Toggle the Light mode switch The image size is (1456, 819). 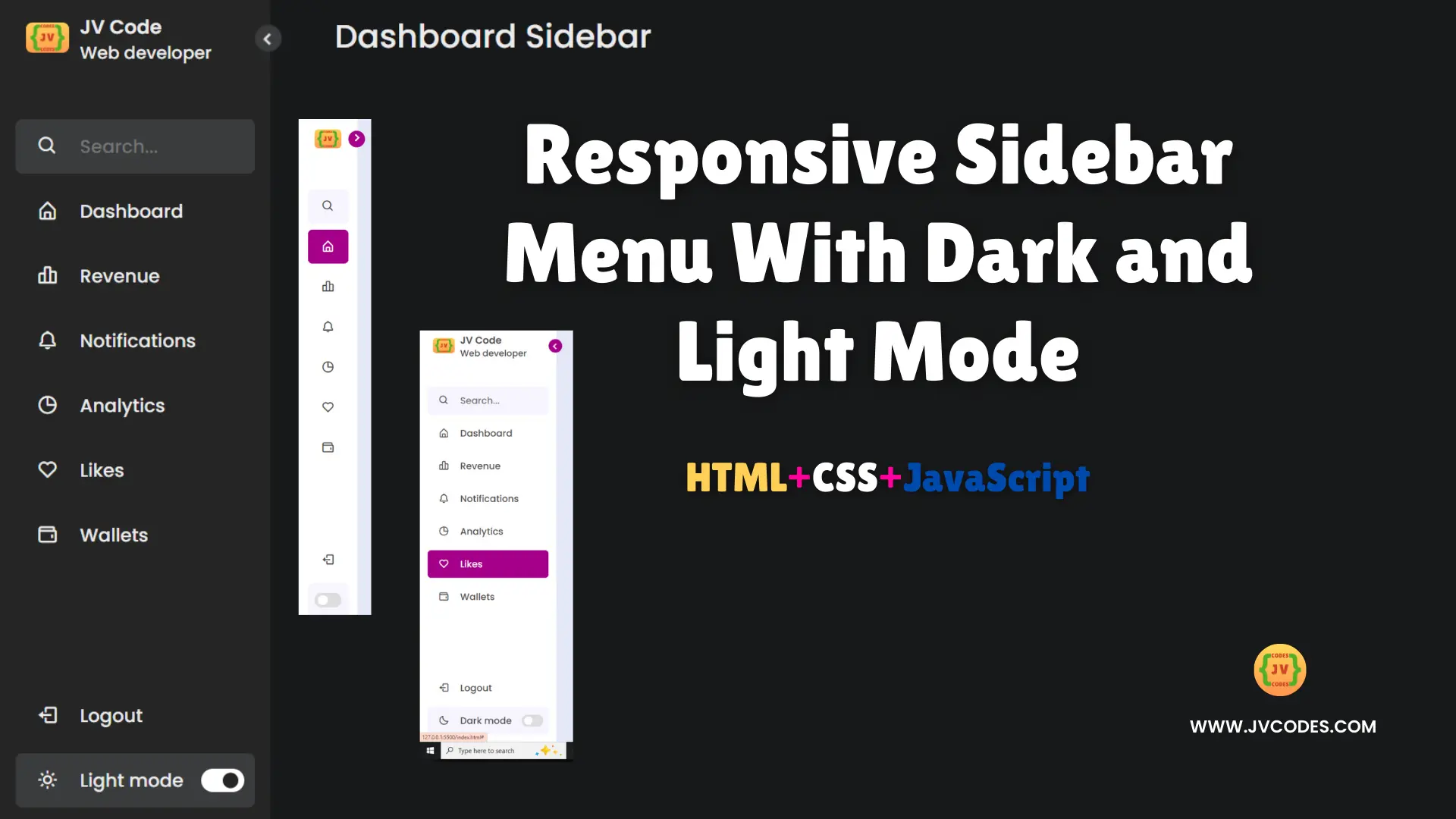[x=222, y=780]
